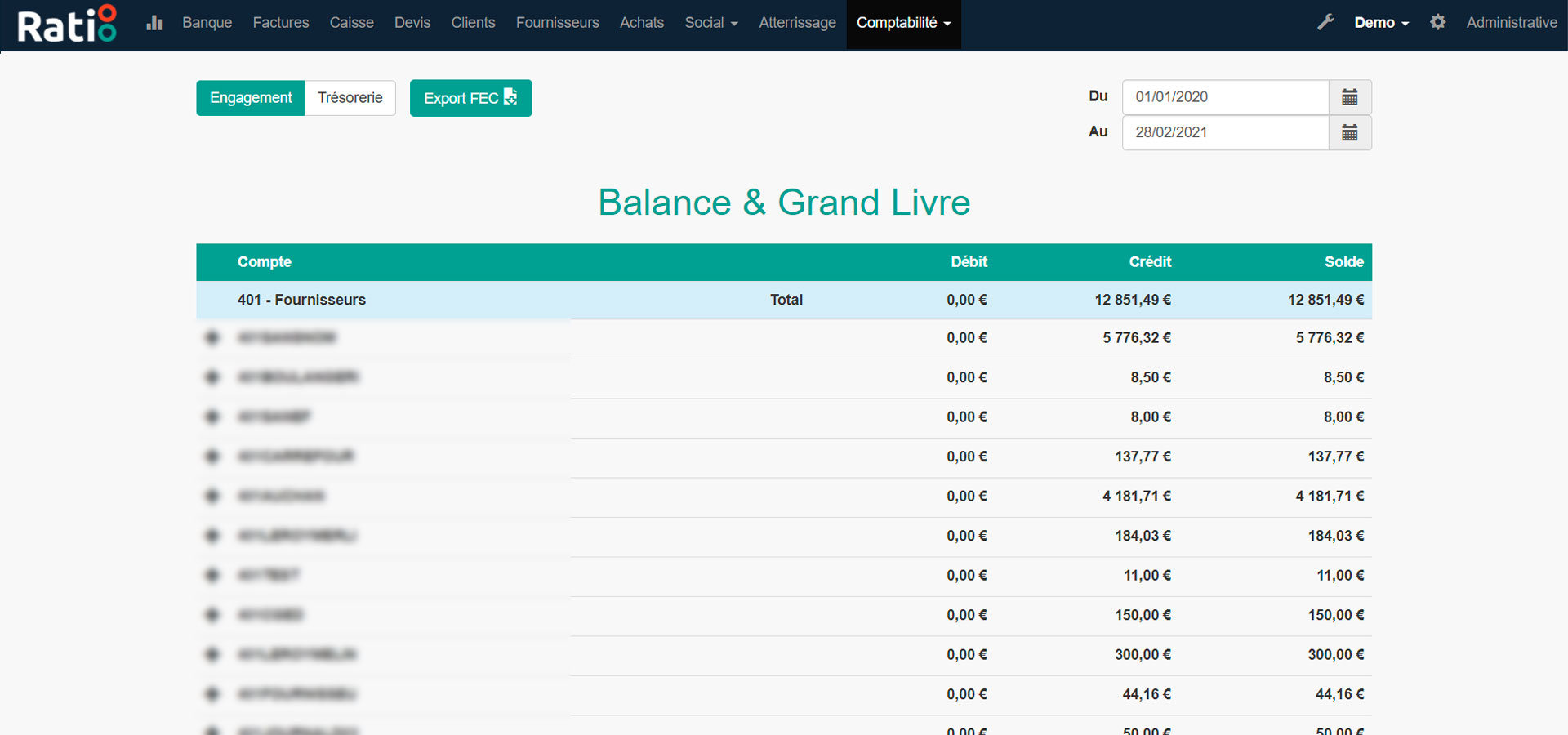The width and height of the screenshot is (1568, 735).
Task: Open the Social dropdown menu
Action: coord(710,23)
